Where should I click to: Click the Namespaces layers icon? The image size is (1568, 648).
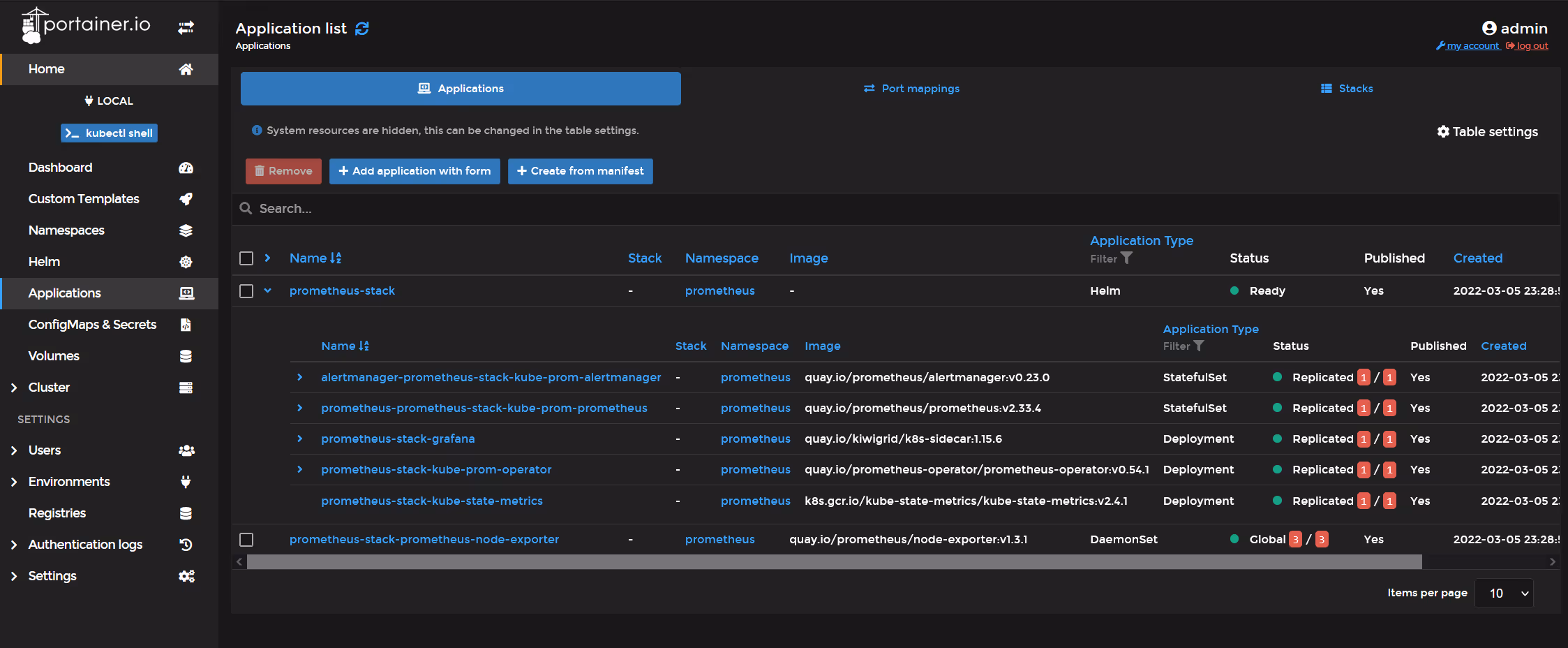186,230
